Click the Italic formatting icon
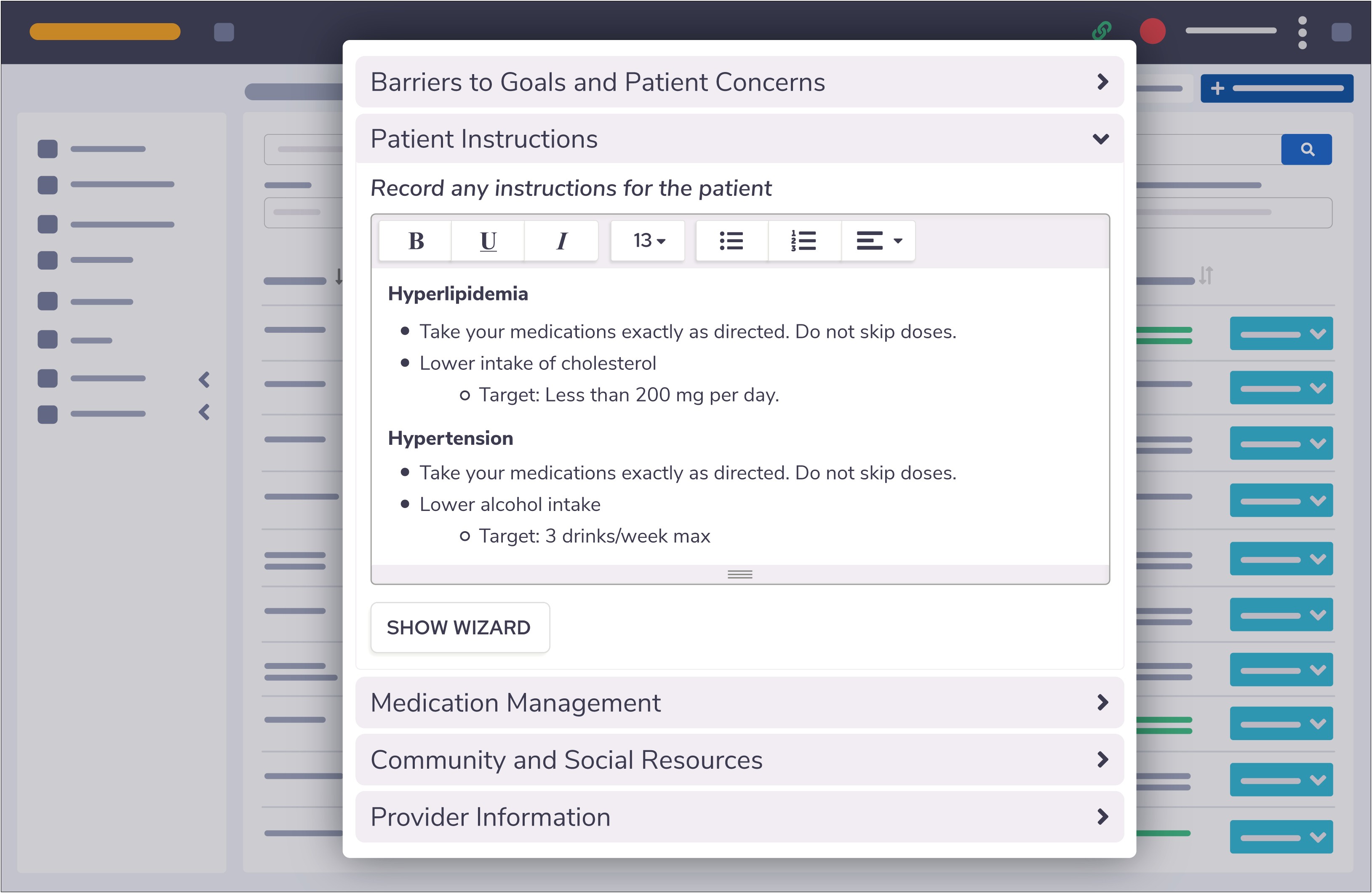The height and width of the screenshot is (893, 1372). coord(559,241)
